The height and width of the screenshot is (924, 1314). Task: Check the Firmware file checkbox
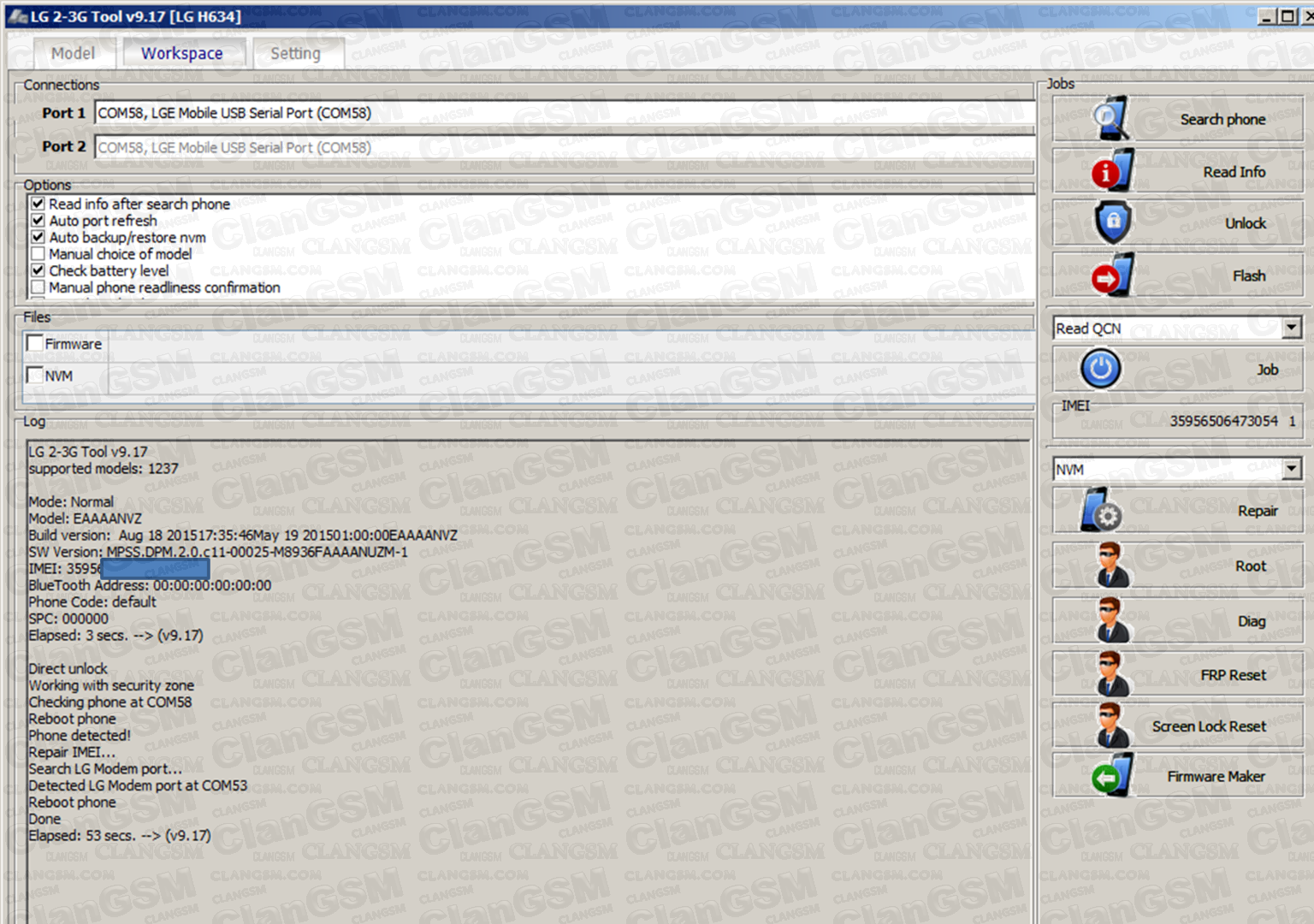35,343
